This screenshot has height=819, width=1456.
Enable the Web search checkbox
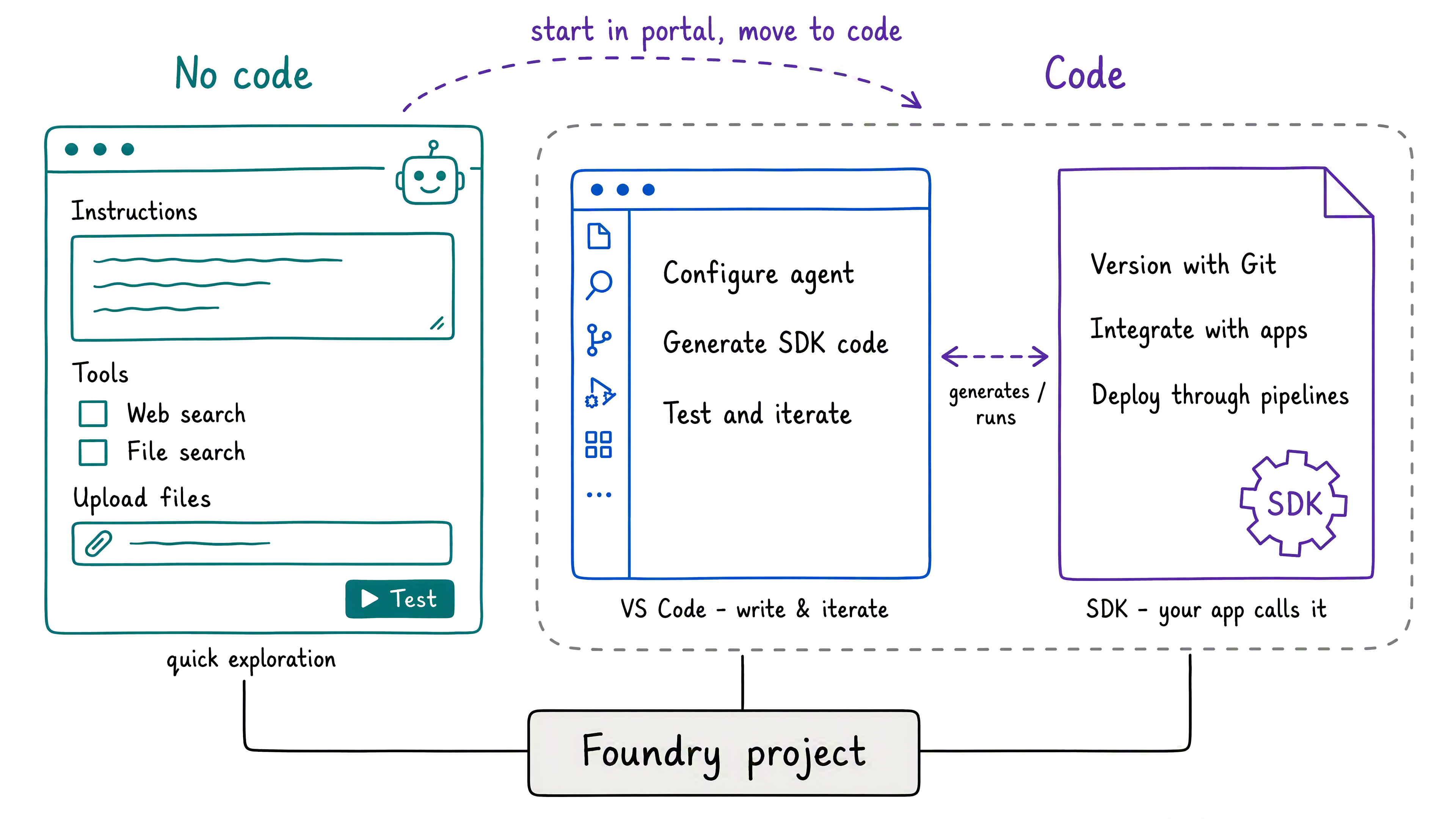pyautogui.click(x=93, y=414)
